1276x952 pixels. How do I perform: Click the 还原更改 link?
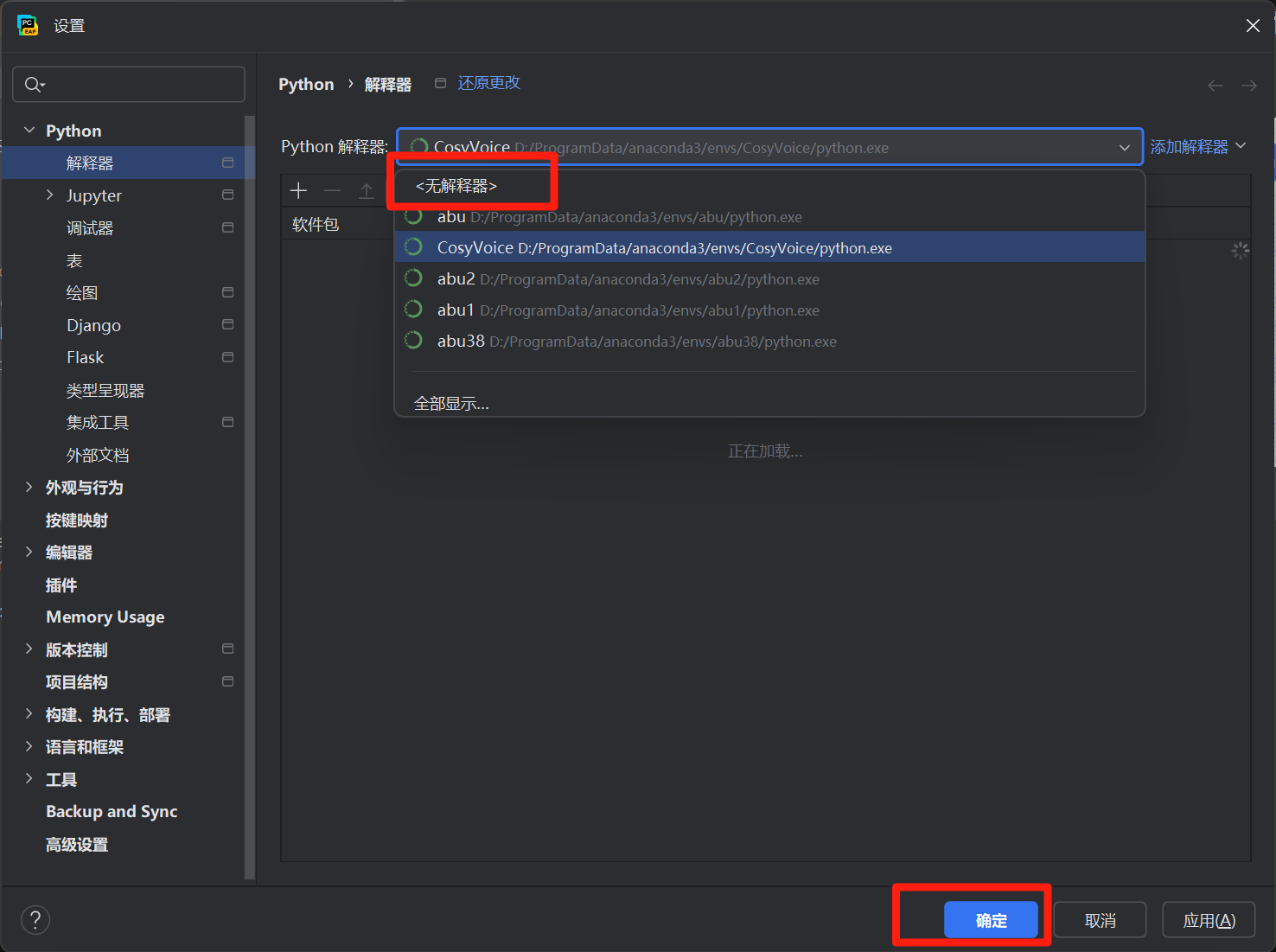488,83
